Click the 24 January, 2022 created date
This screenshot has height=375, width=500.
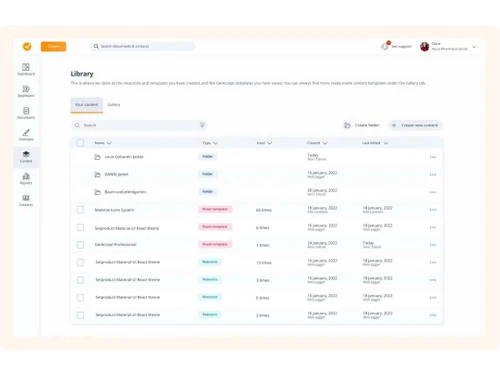click(x=322, y=243)
